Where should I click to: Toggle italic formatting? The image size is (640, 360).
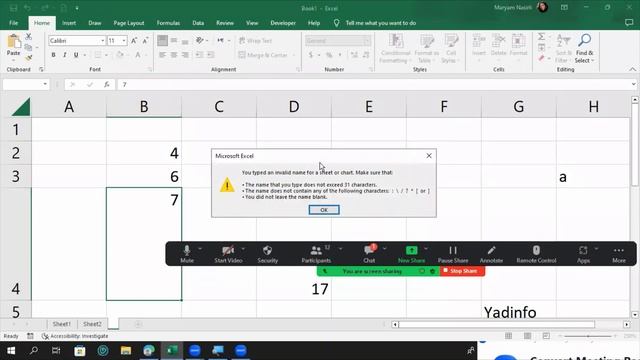[x=64, y=55]
